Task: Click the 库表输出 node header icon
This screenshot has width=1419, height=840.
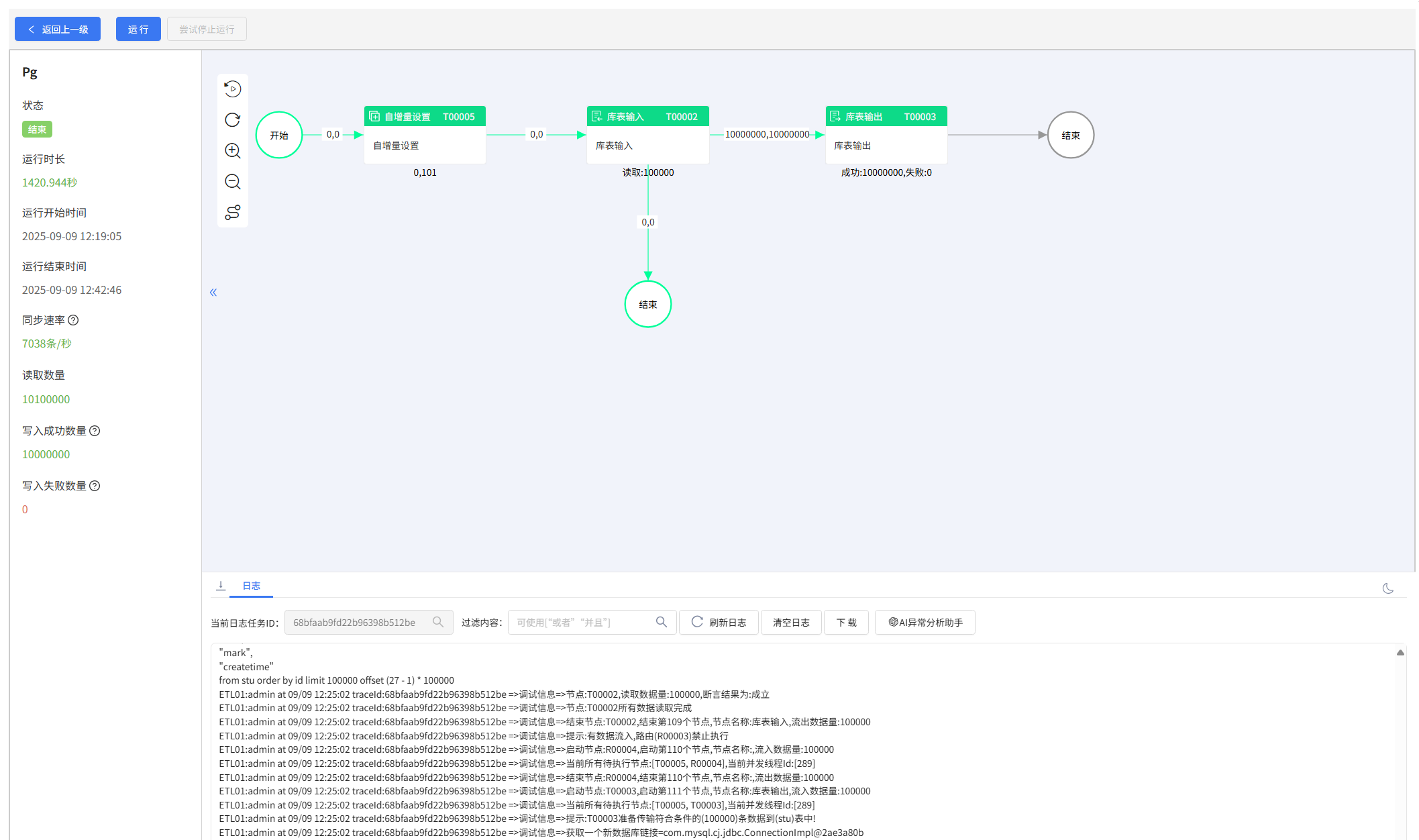Action: [835, 116]
